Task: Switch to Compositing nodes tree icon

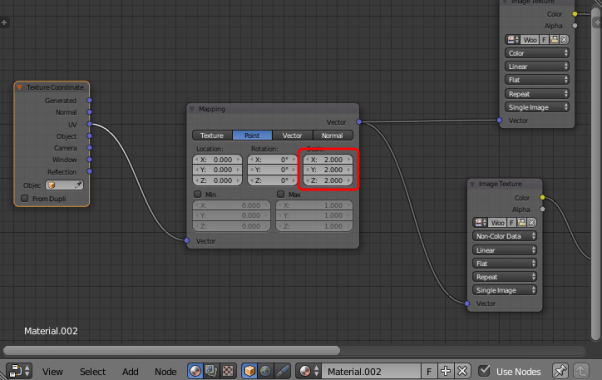Action: click(x=211, y=371)
